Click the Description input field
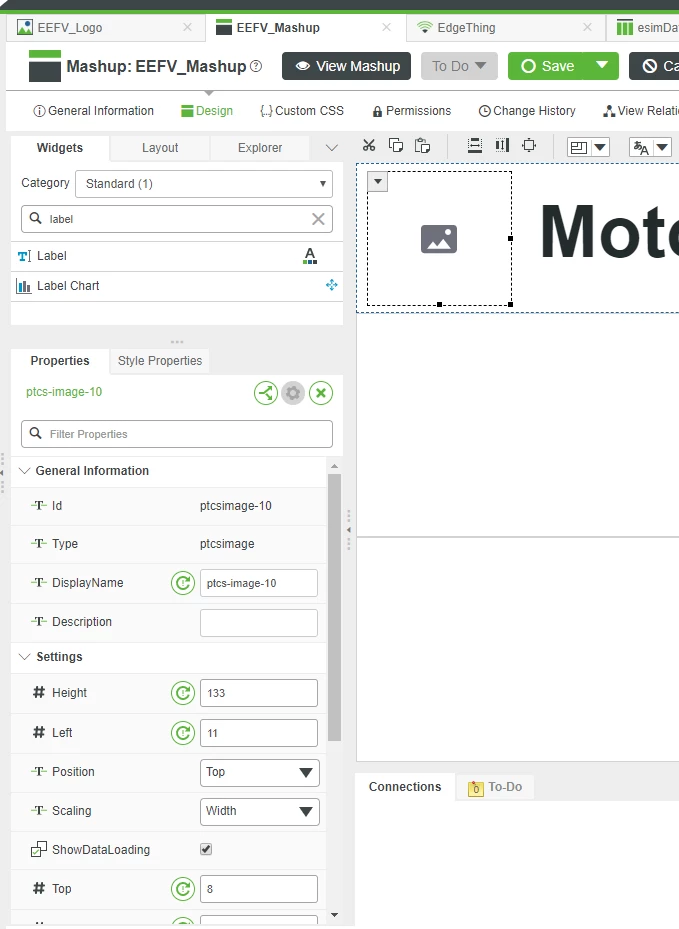Image resolution: width=679 pixels, height=929 pixels. click(x=259, y=623)
